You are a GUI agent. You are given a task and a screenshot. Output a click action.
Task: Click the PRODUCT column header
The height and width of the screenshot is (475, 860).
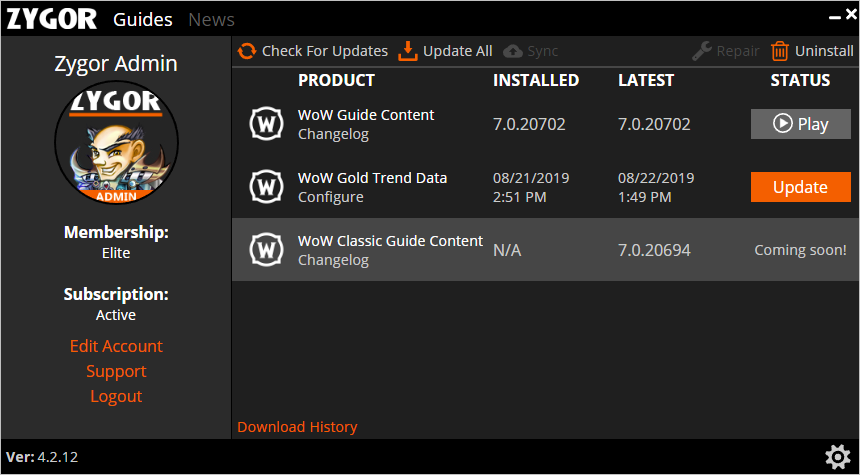(336, 81)
